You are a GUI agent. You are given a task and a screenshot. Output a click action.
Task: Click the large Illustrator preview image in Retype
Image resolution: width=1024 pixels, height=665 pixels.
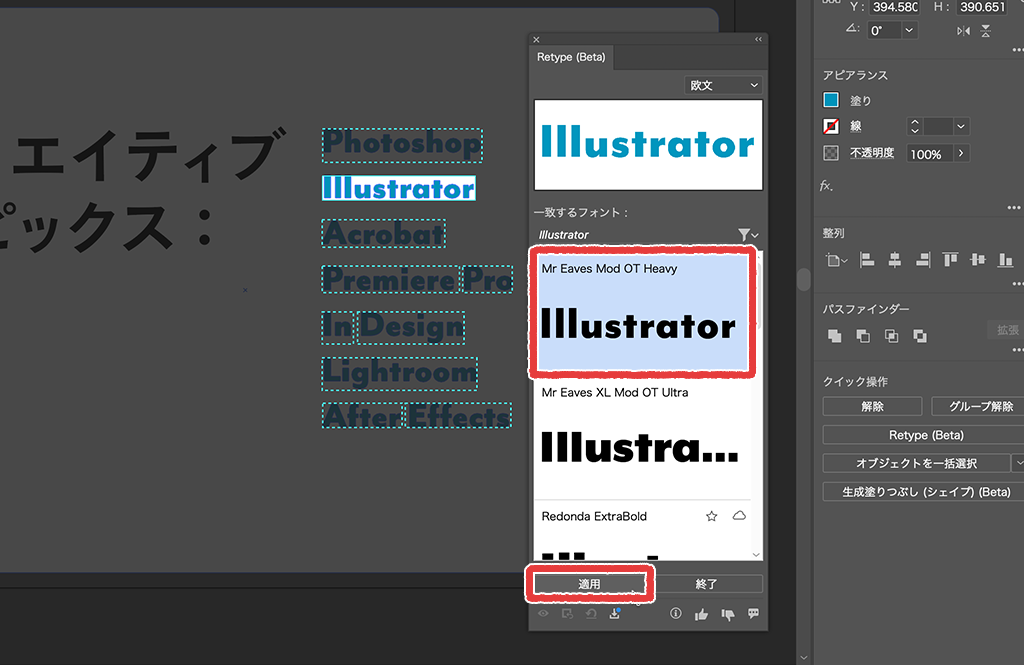pyautogui.click(x=648, y=145)
